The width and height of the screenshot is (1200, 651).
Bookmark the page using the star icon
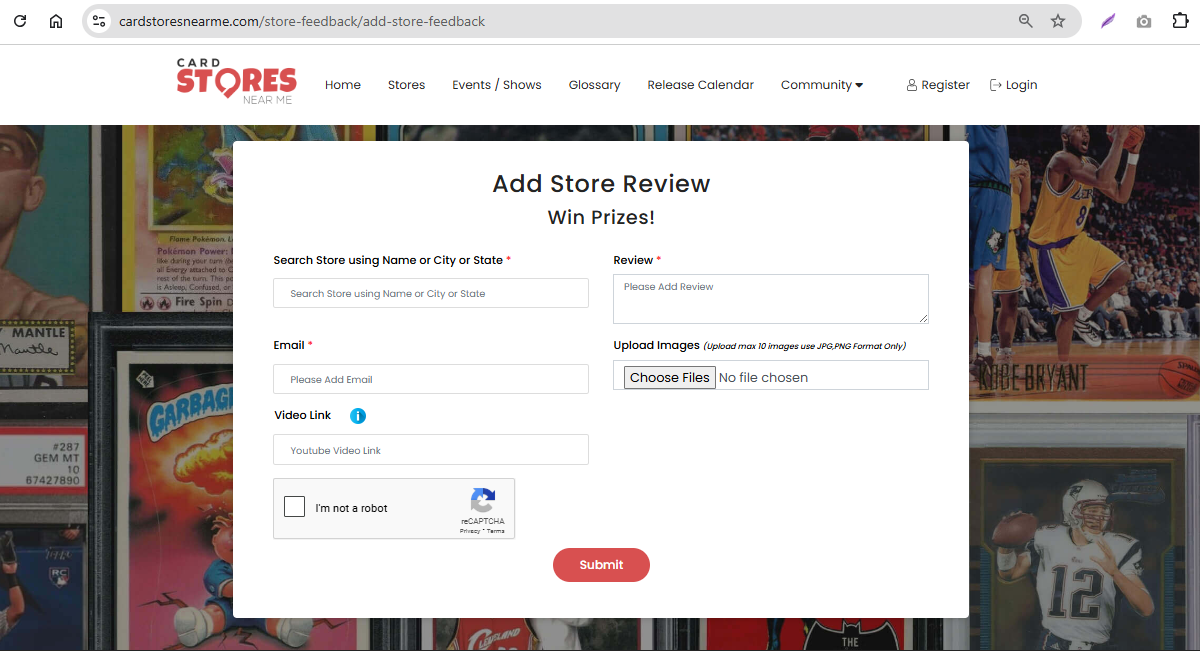[1058, 20]
